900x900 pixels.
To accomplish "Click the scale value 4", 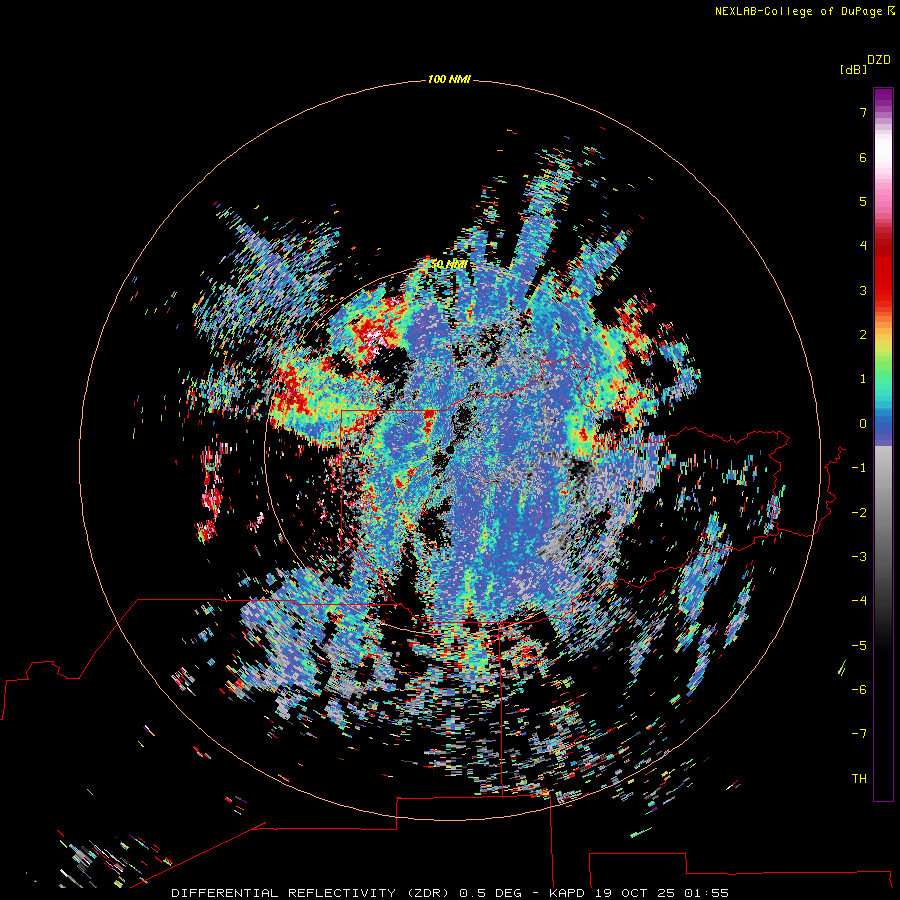I will (x=863, y=246).
